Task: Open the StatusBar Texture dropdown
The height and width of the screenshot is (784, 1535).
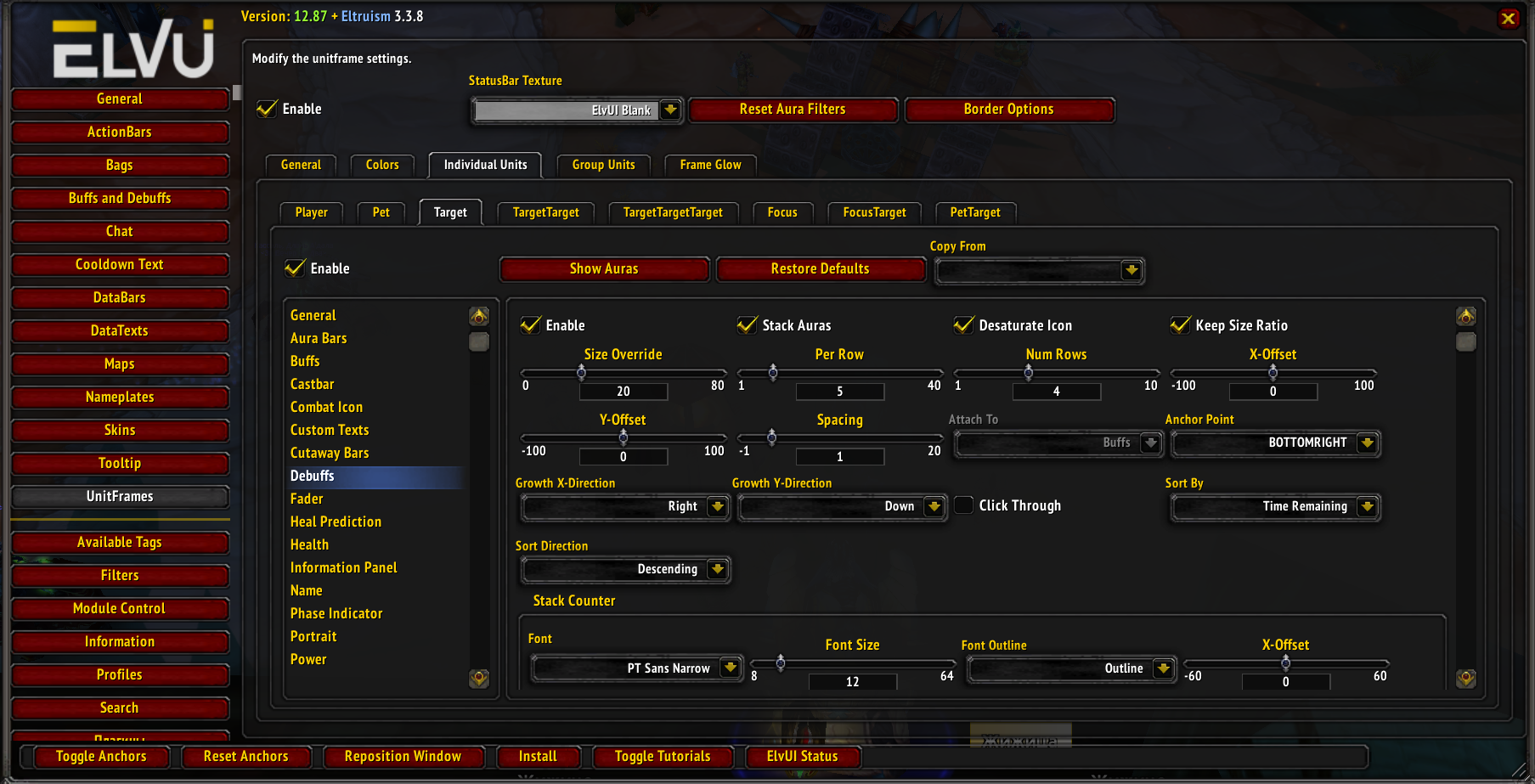Action: pyautogui.click(x=671, y=110)
